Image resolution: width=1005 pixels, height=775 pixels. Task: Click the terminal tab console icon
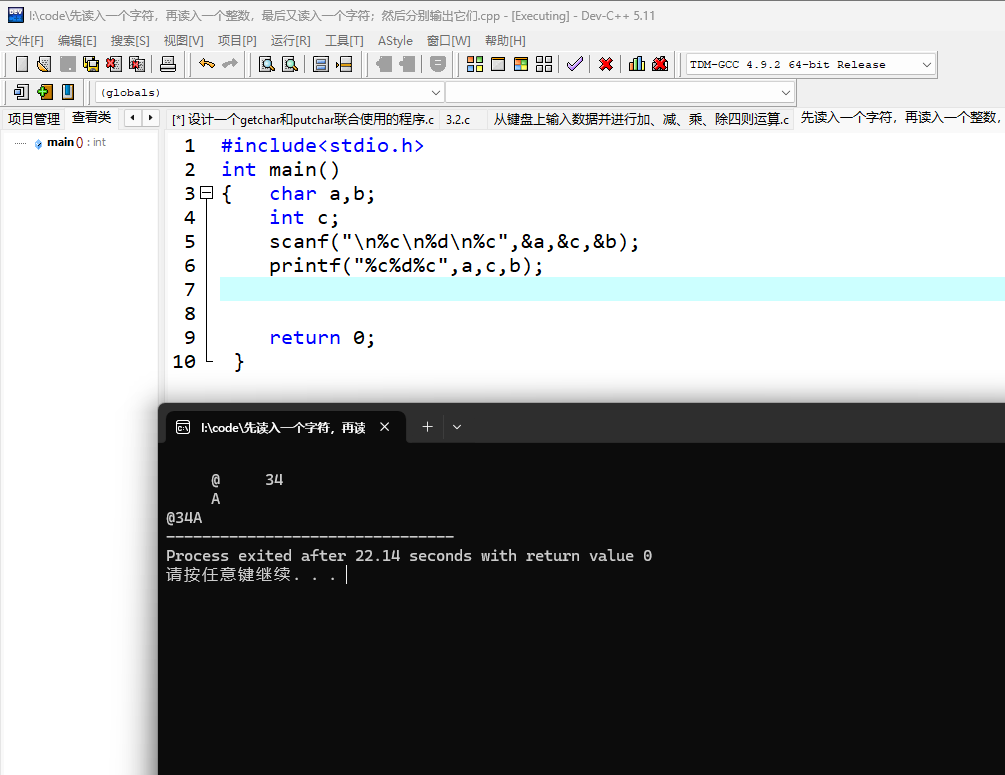[x=183, y=428]
